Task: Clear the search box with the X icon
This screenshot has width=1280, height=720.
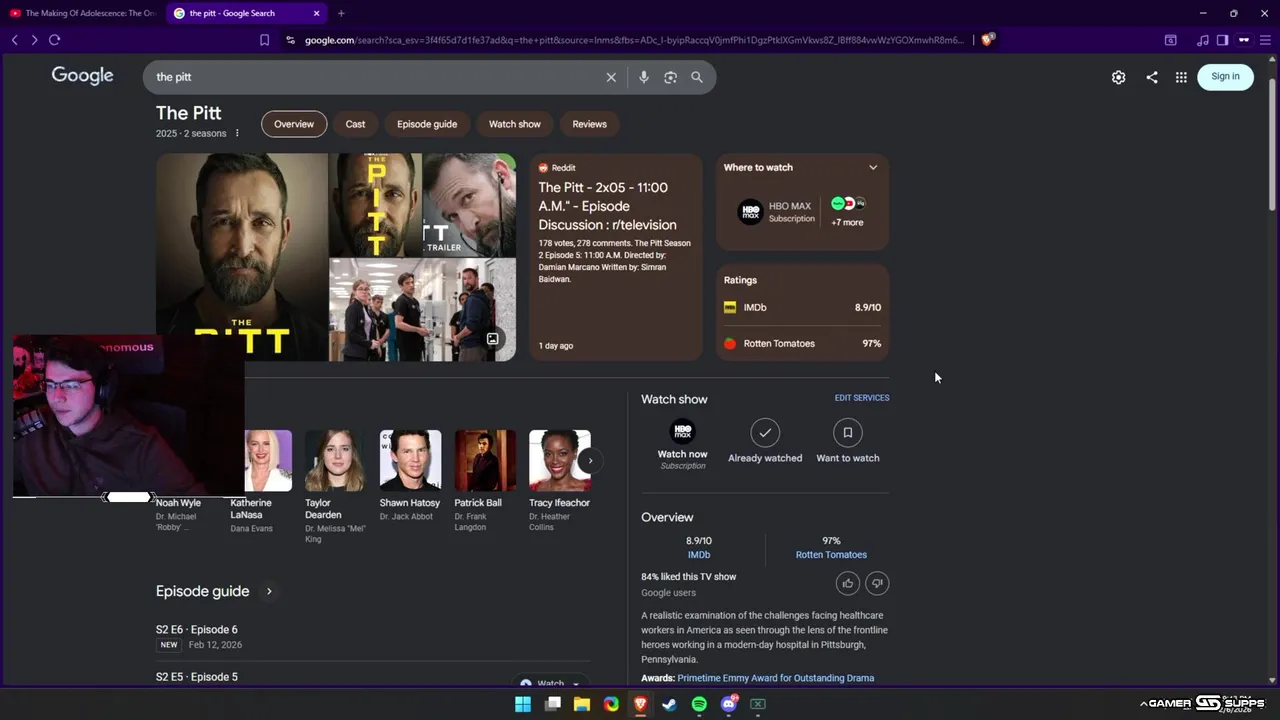Action: (x=611, y=77)
